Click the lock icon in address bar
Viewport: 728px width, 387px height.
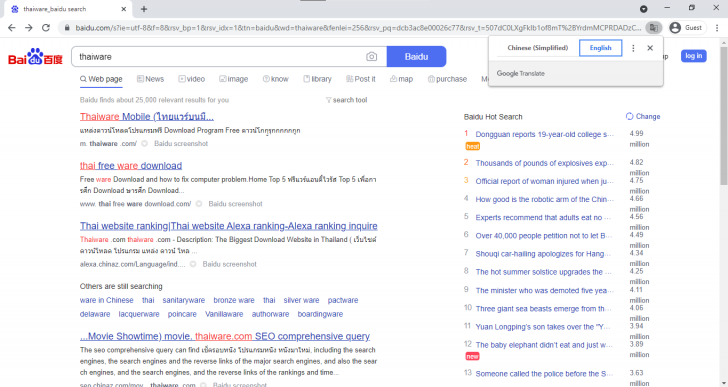point(67,28)
